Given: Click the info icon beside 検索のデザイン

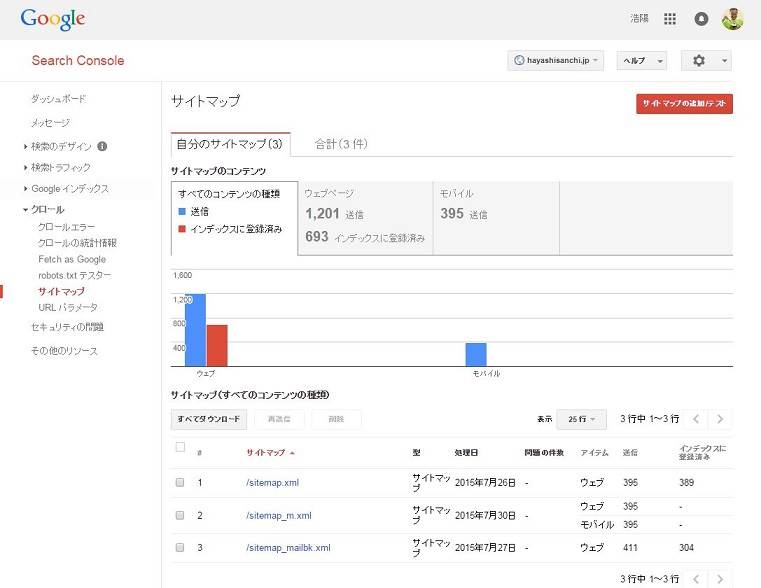Looking at the screenshot, I should coord(102,146).
